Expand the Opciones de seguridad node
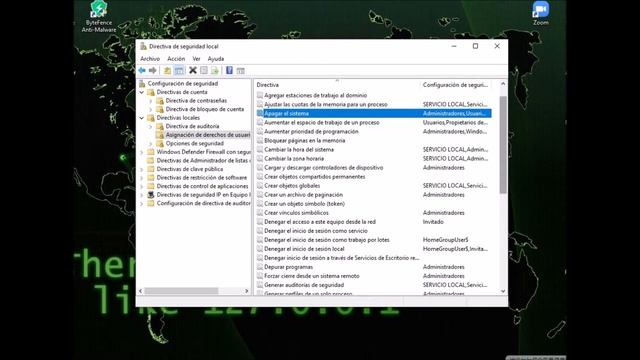This screenshot has width=640, height=360. pyautogui.click(x=151, y=144)
